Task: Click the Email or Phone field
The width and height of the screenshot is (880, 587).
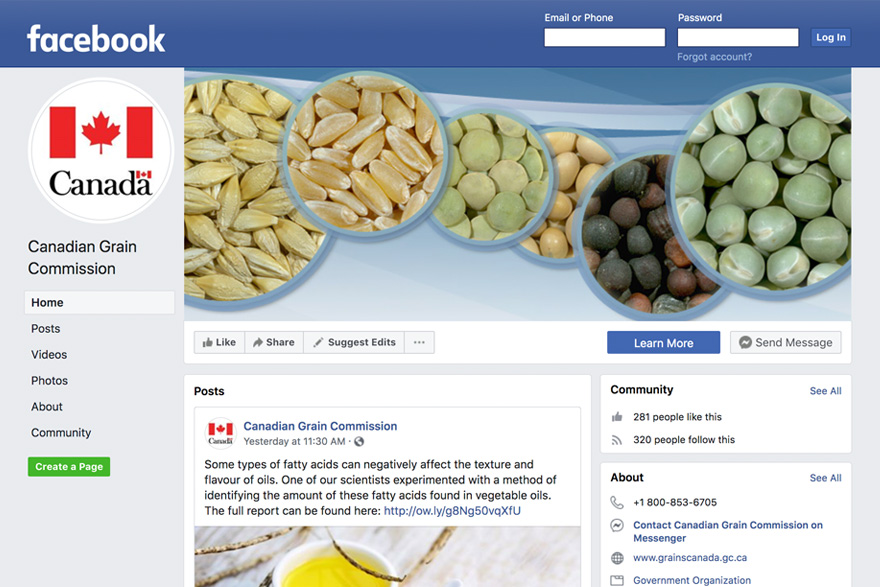Action: pyautogui.click(x=604, y=38)
